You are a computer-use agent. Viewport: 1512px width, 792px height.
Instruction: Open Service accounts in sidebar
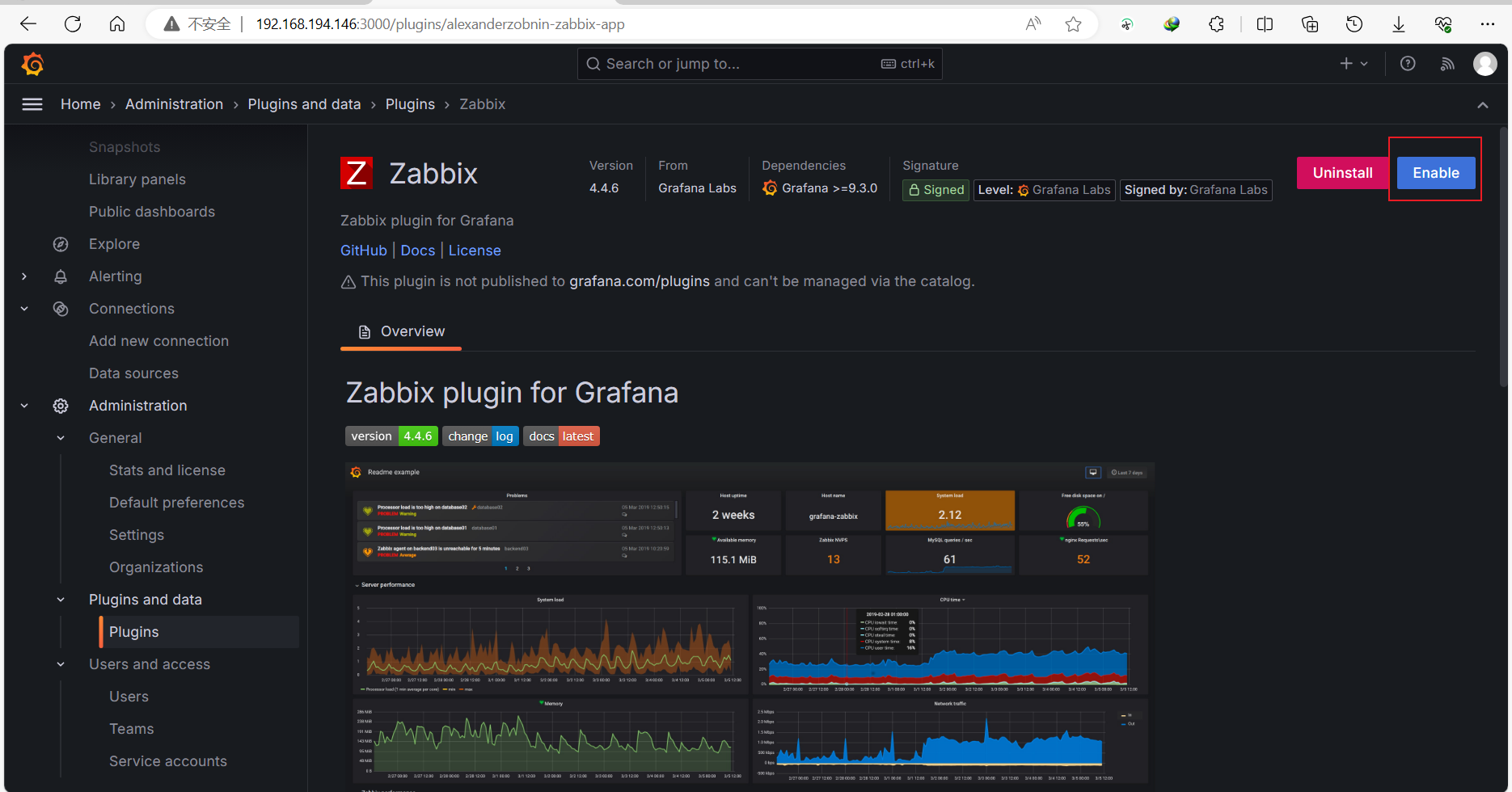point(168,761)
